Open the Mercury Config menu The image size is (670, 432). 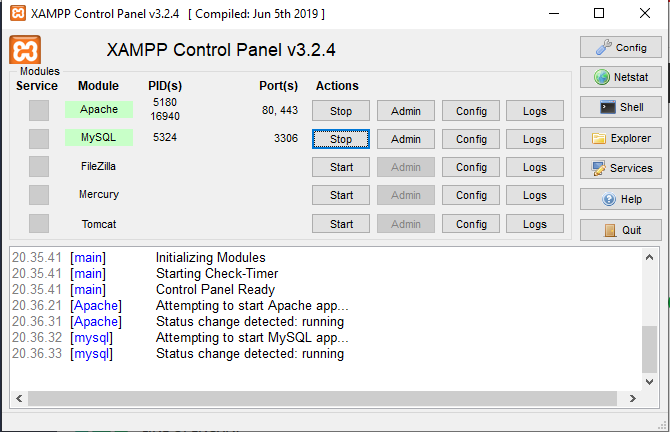(471, 195)
